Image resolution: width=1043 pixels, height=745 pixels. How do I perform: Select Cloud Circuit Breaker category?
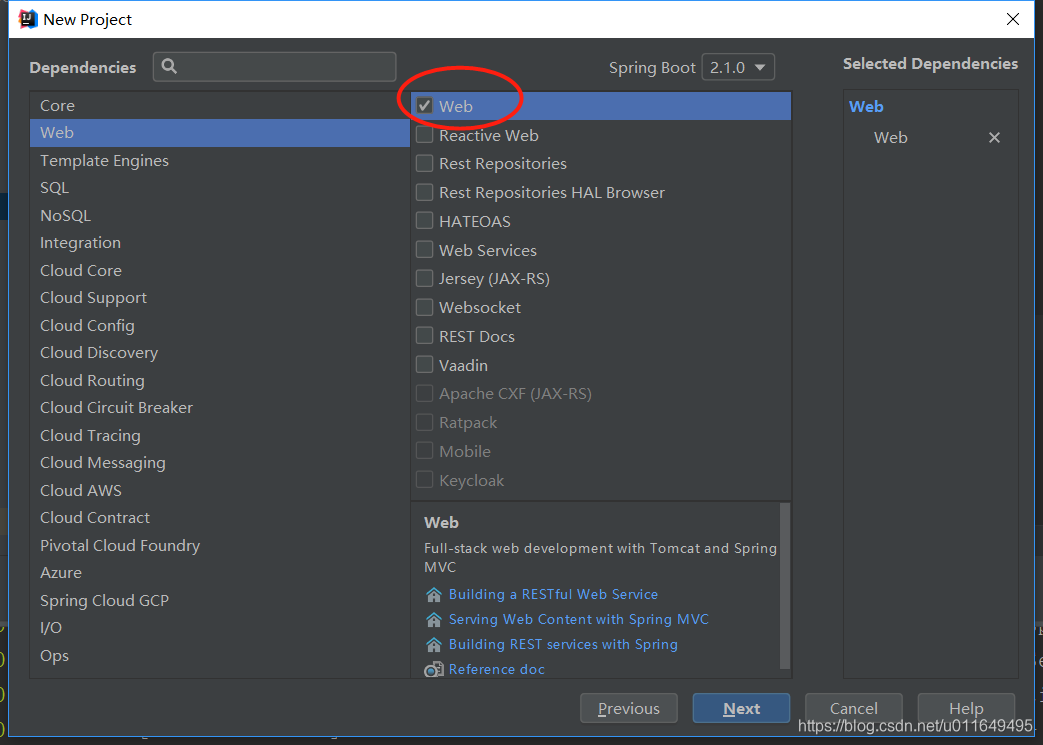point(220,408)
